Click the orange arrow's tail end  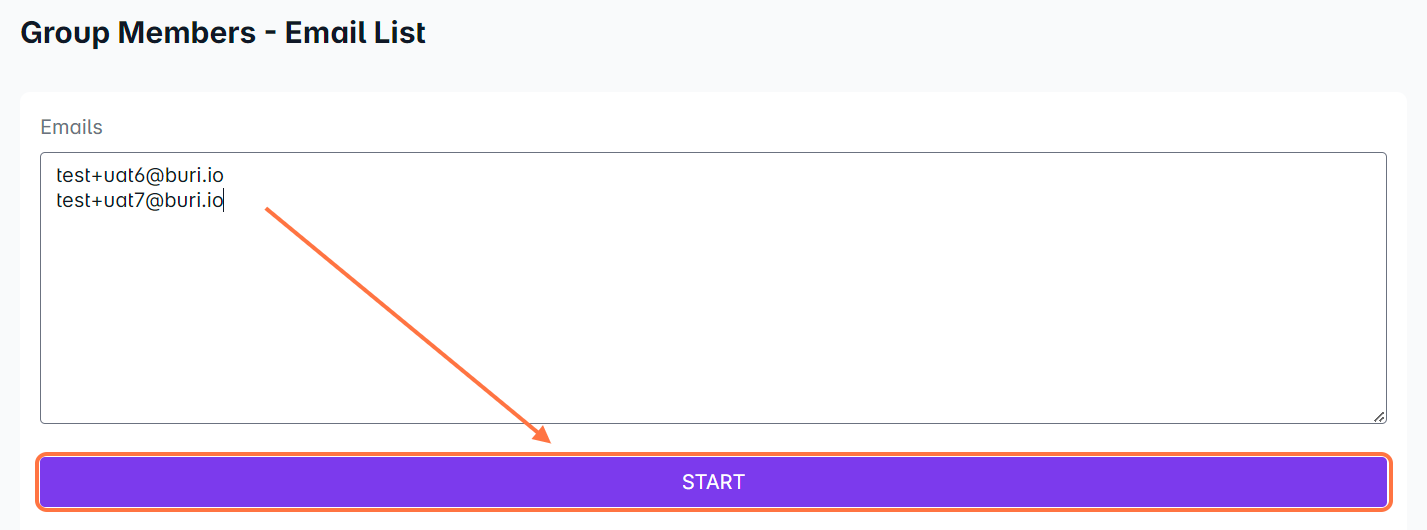(268, 210)
